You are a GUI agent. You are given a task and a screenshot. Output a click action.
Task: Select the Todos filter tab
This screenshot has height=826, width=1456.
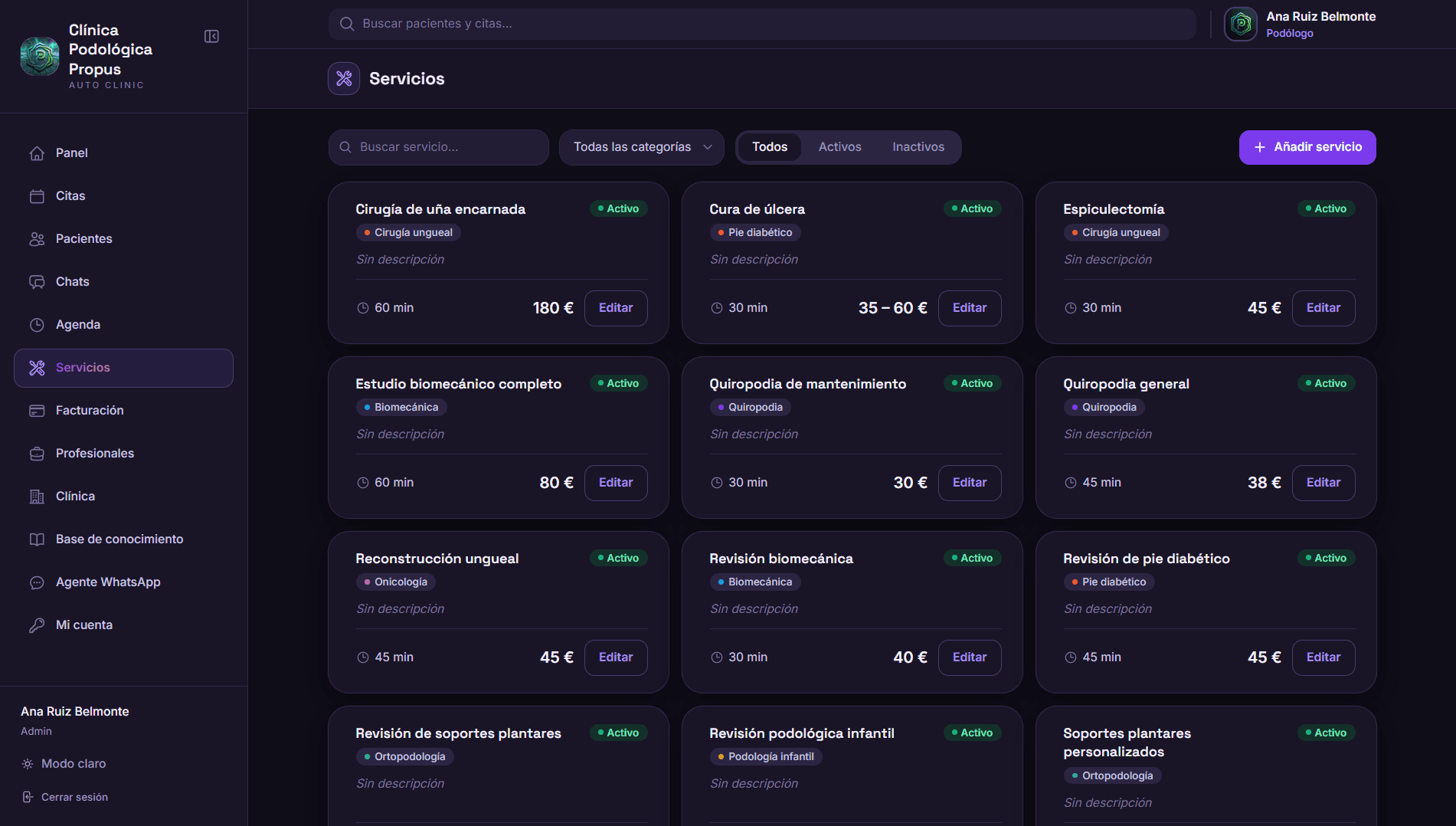coord(770,147)
